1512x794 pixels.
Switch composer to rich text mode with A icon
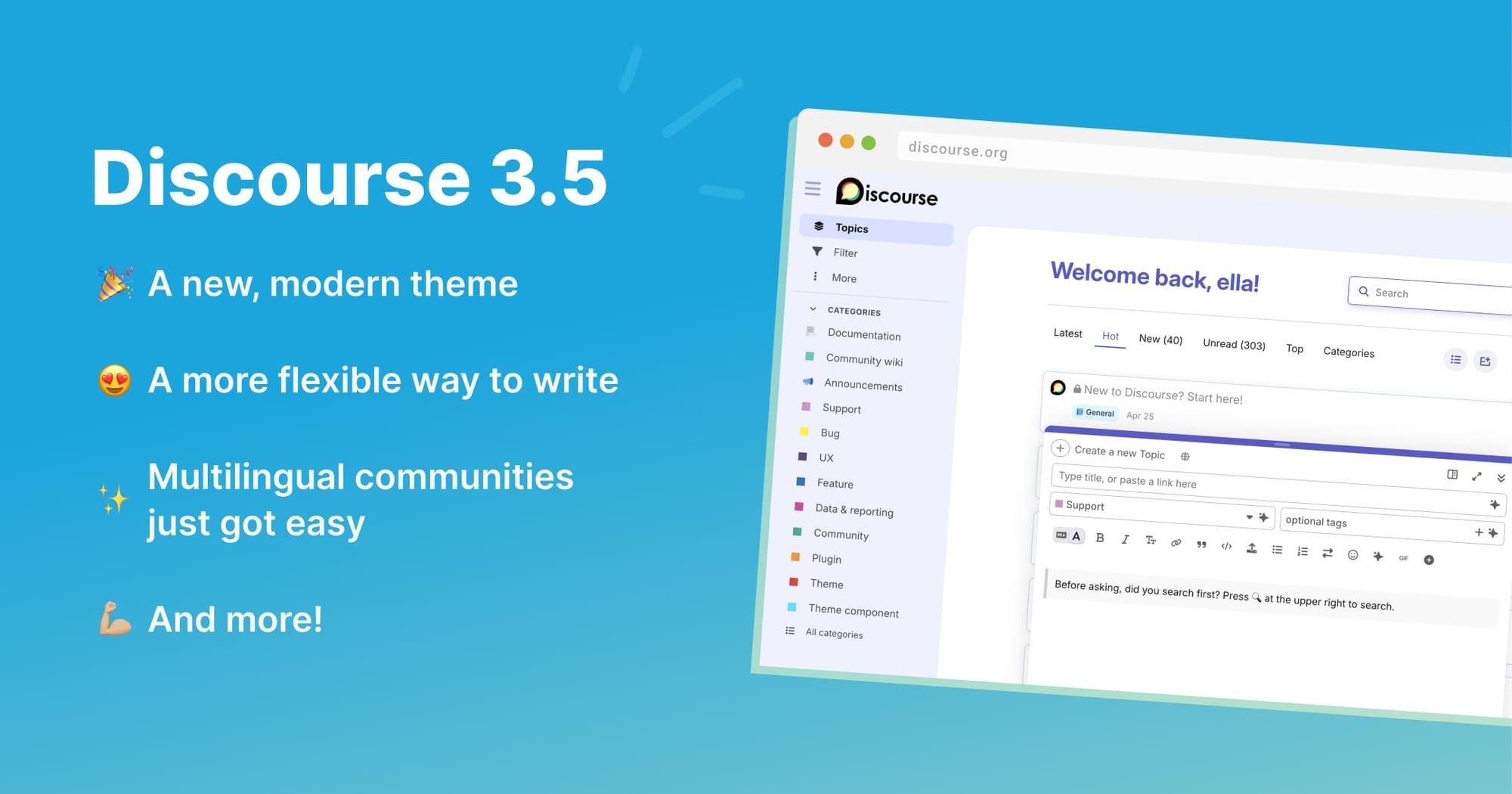1077,536
